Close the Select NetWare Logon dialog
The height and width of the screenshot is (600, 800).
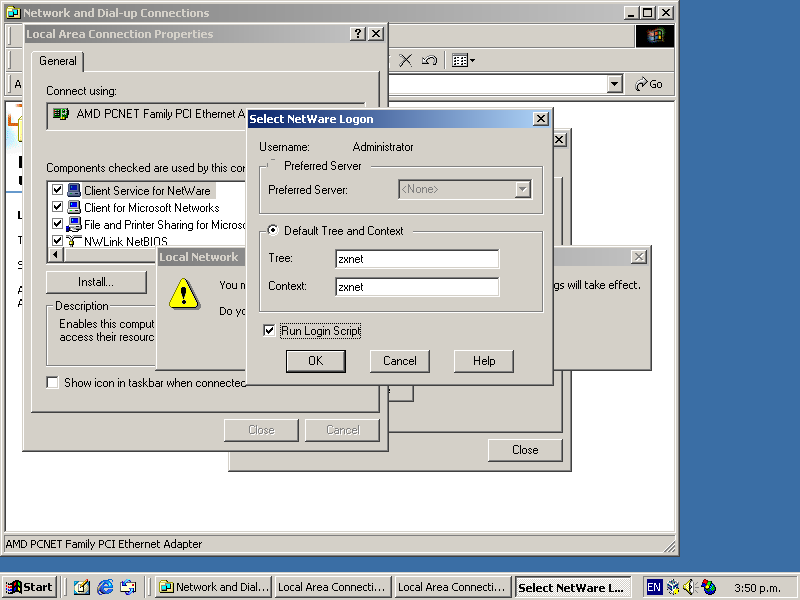(540, 119)
